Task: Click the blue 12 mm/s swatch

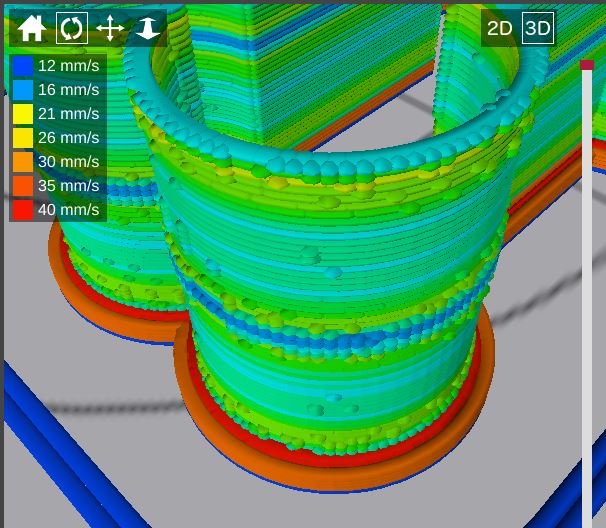Action: (x=22, y=66)
